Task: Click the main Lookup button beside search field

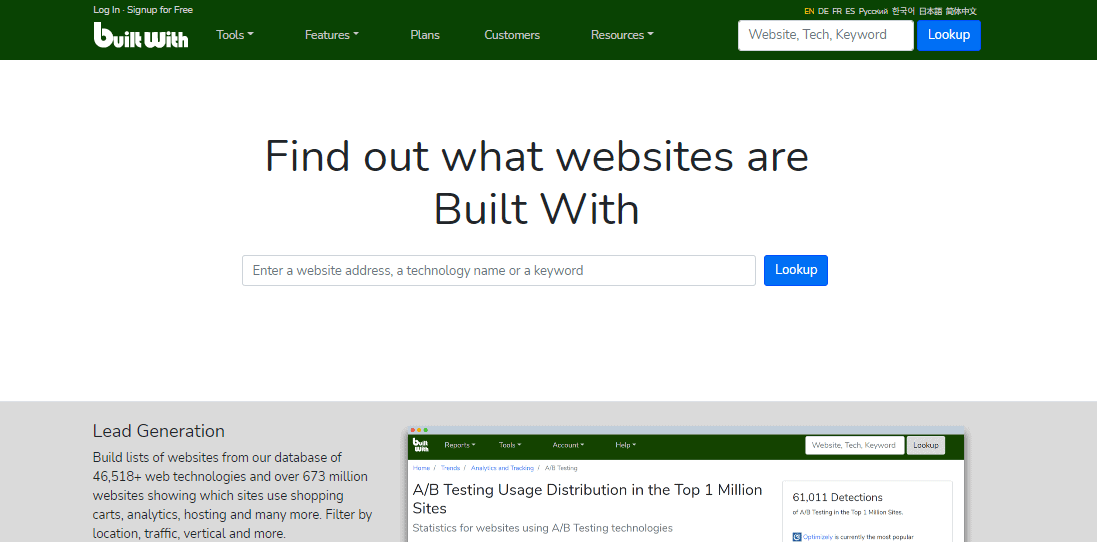Action: (795, 271)
